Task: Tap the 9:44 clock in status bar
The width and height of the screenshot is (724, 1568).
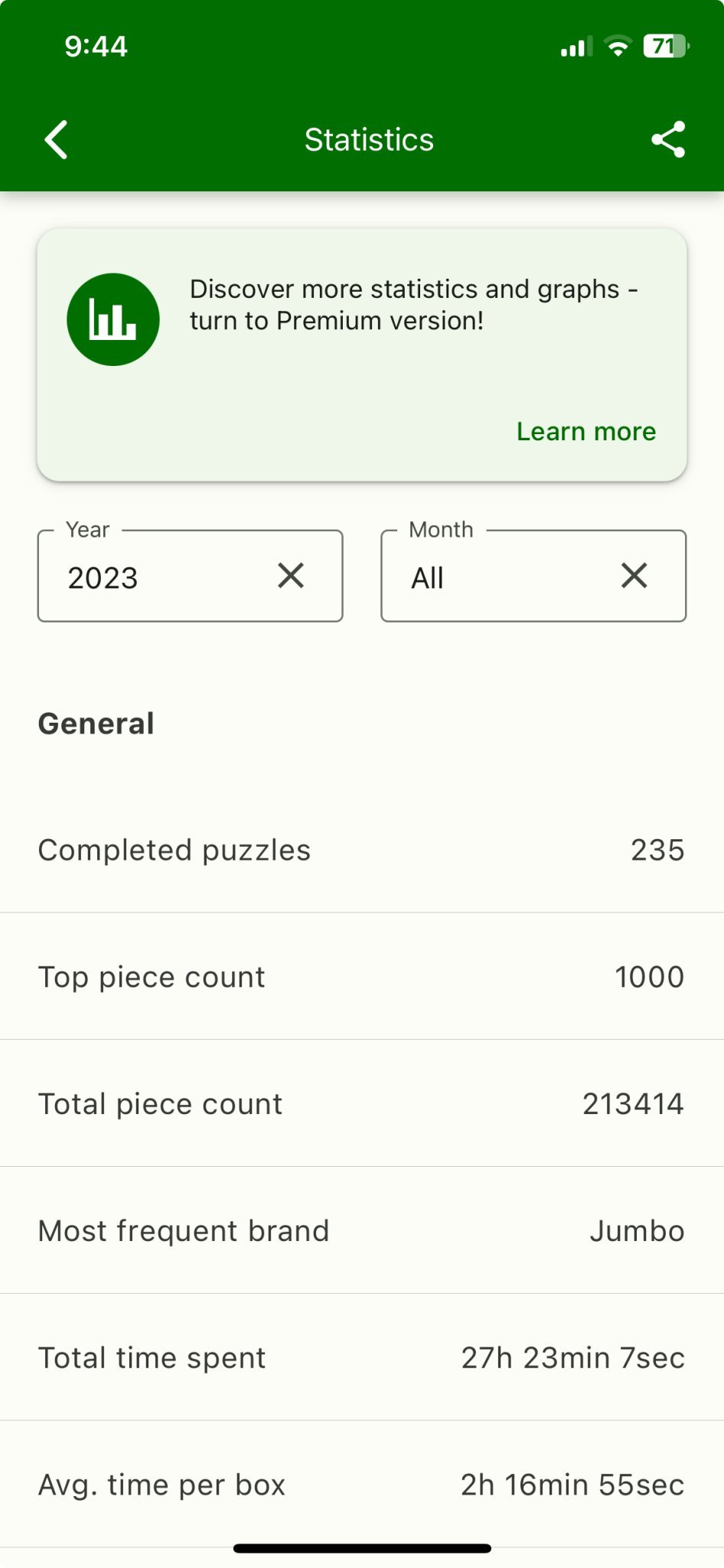Action: (96, 47)
